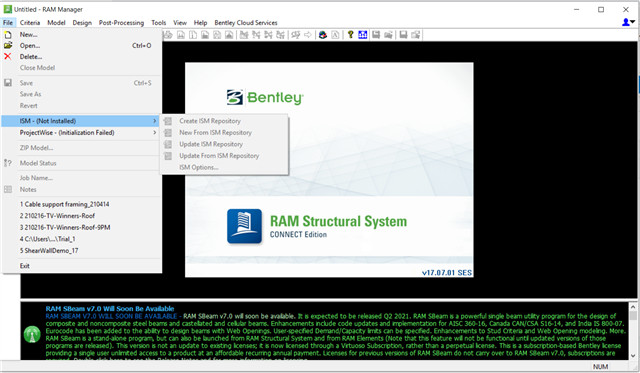Click the Notes icon in File menu

pyautogui.click(x=8, y=189)
